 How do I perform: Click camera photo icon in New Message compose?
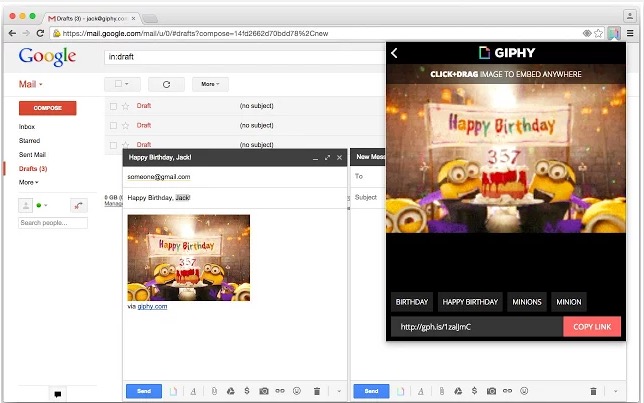tap(491, 391)
